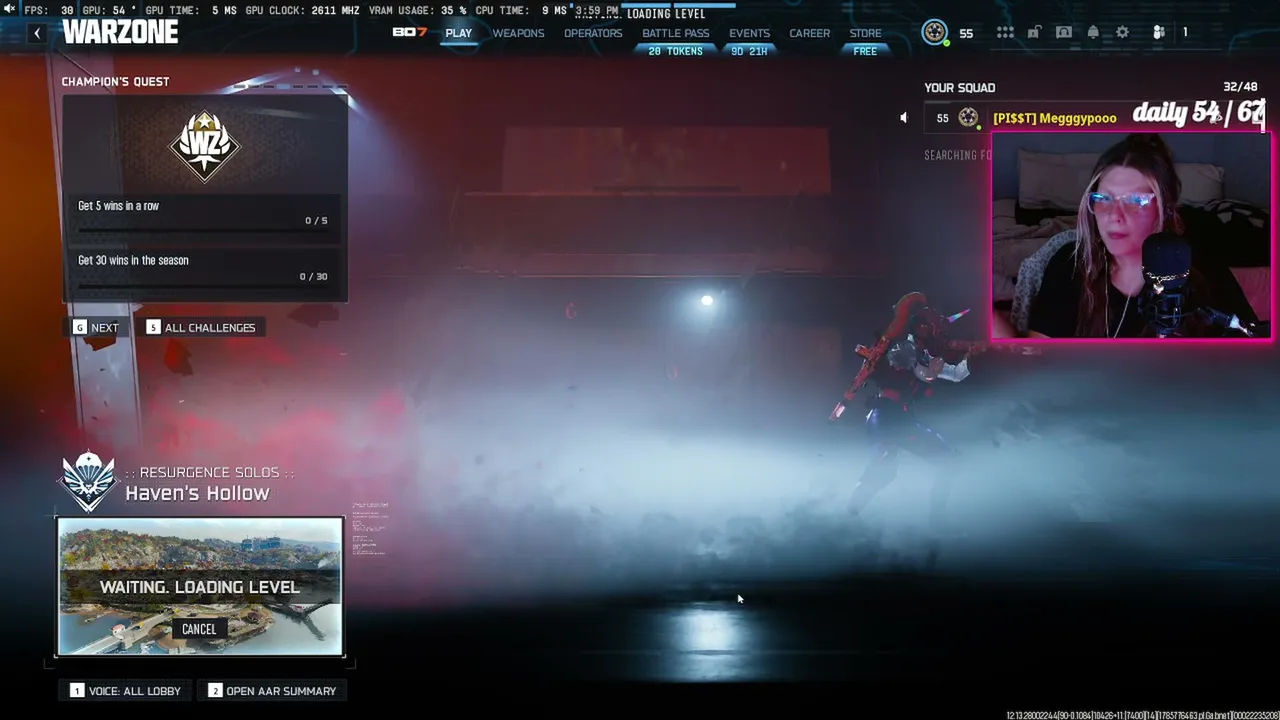Open the CAREER tab

pos(810,33)
